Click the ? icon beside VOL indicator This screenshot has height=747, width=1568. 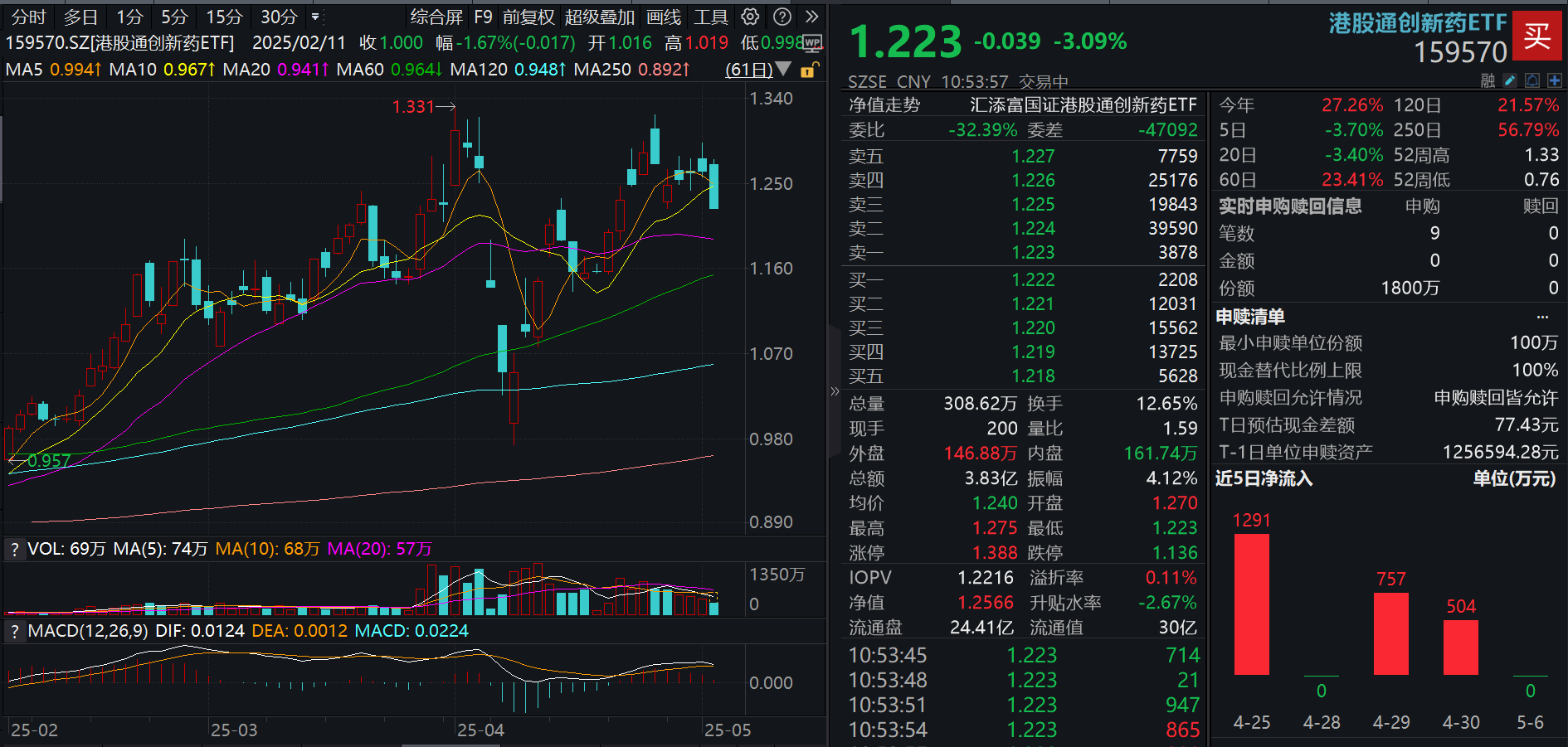point(14,548)
